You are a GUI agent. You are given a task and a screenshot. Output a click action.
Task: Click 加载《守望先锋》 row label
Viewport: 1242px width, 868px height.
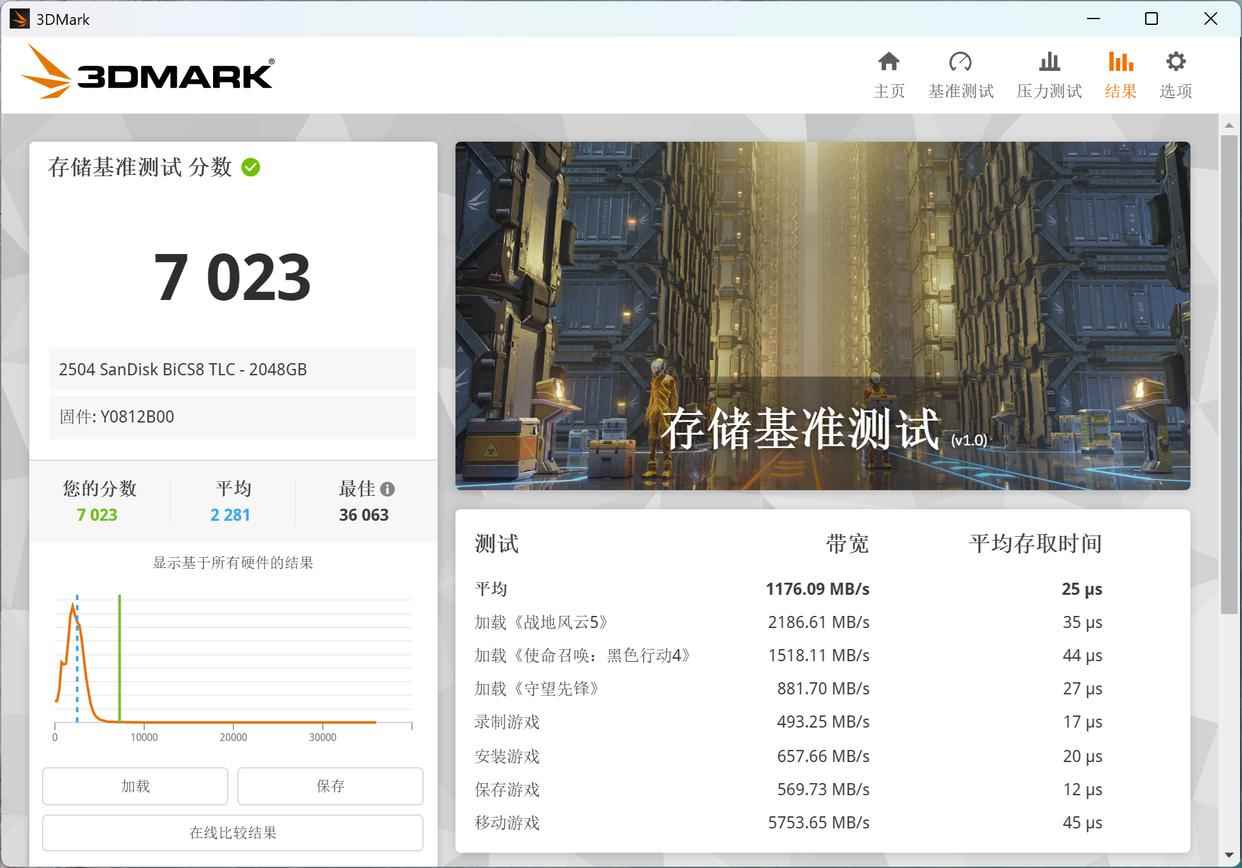(537, 689)
